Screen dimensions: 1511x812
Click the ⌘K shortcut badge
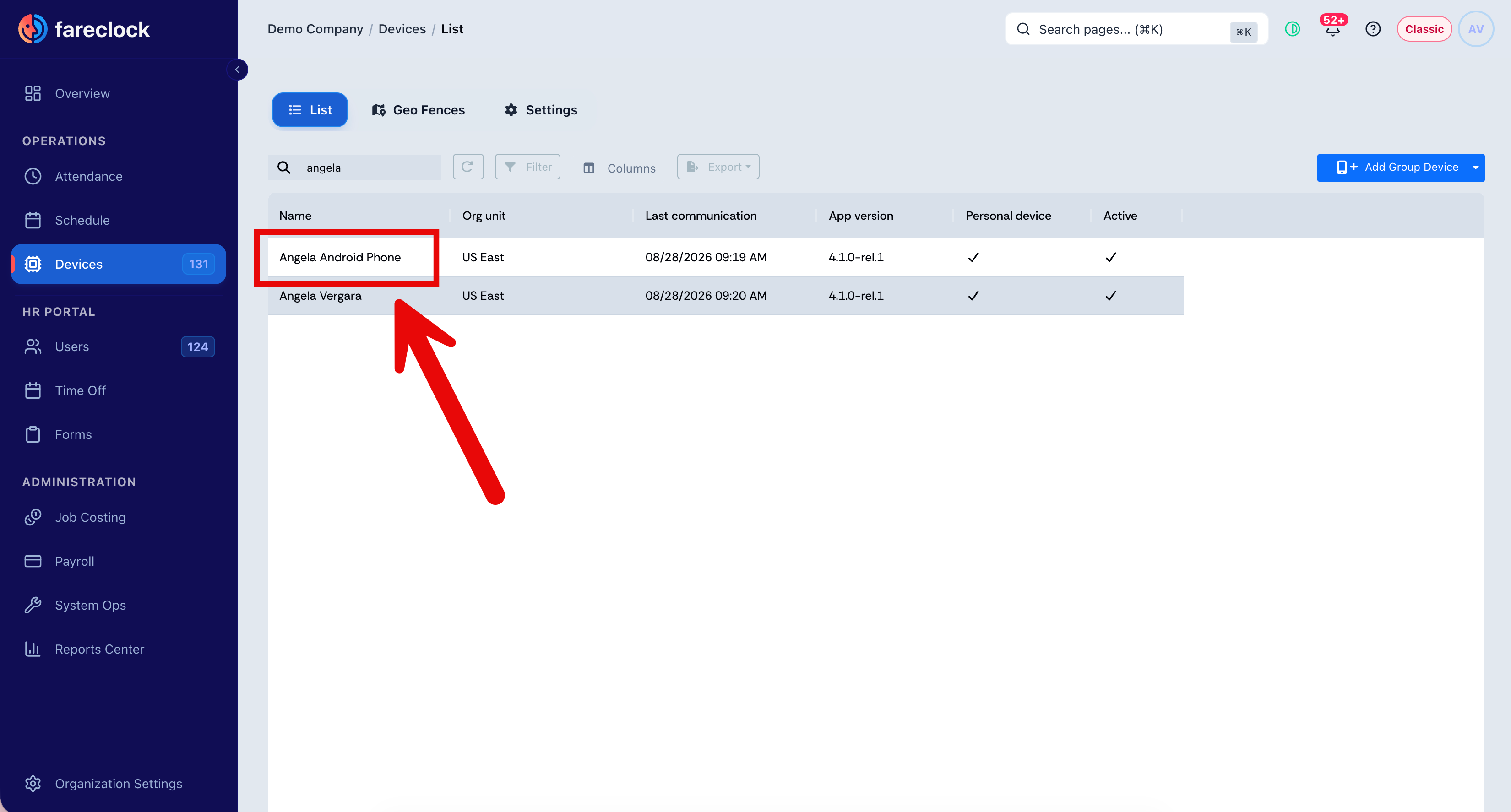[1244, 32]
